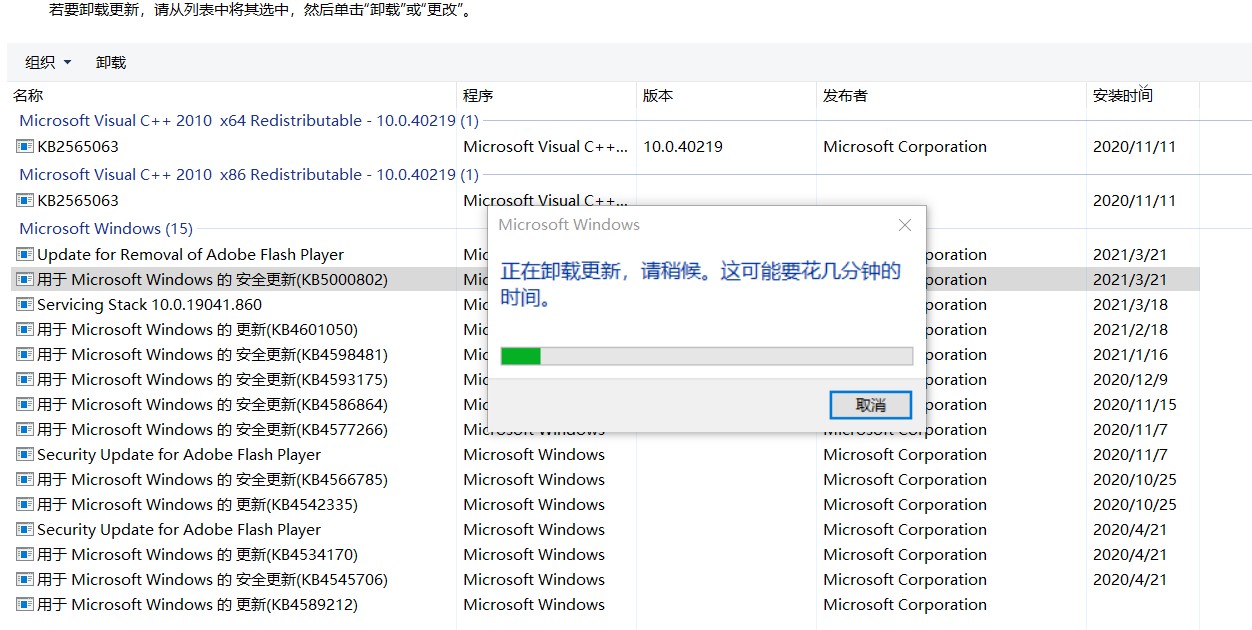Sort by the 版本 column header
The height and width of the screenshot is (630, 1252).
click(658, 96)
